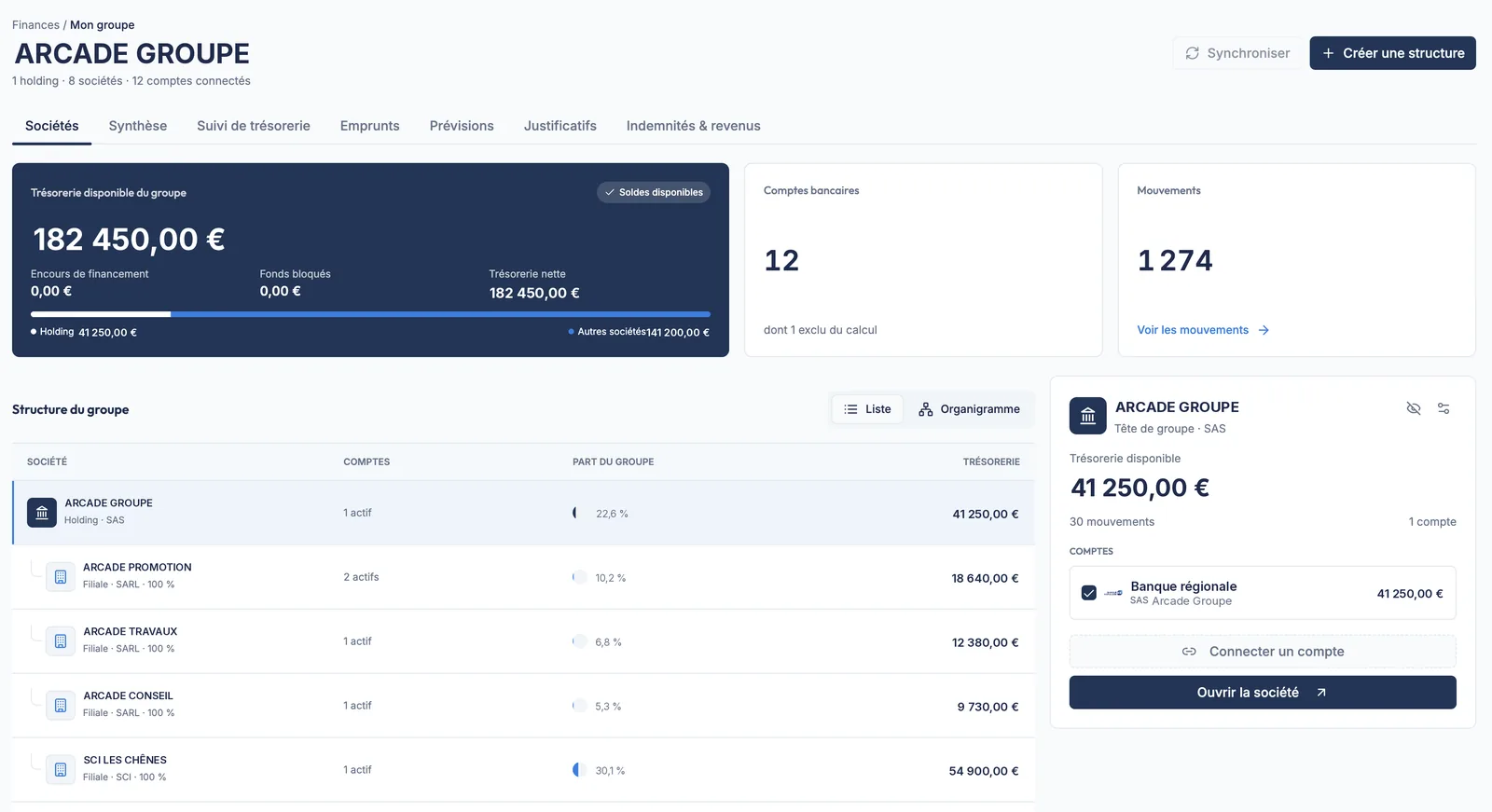Click the building icon for SCI LES CHÊNES

(61, 770)
